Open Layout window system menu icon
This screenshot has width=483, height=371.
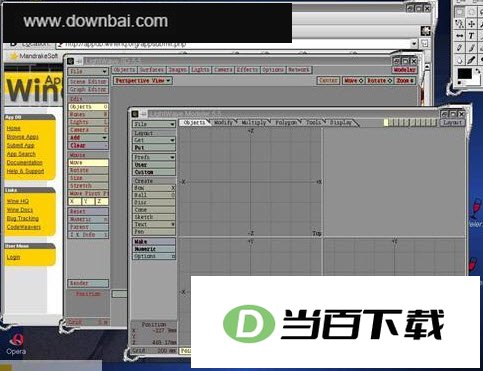[x=70, y=61]
